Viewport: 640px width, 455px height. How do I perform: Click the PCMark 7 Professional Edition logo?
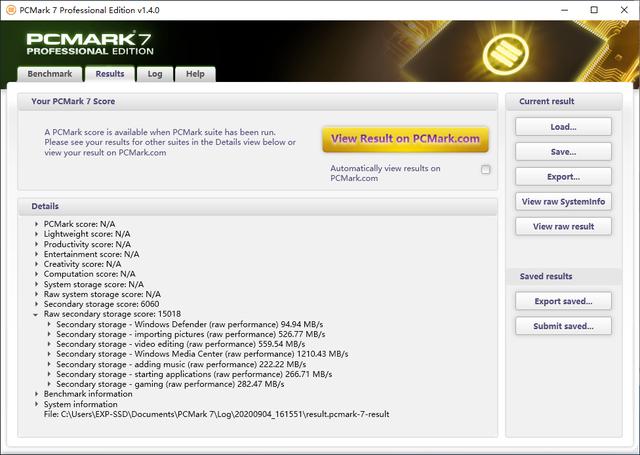coord(90,44)
